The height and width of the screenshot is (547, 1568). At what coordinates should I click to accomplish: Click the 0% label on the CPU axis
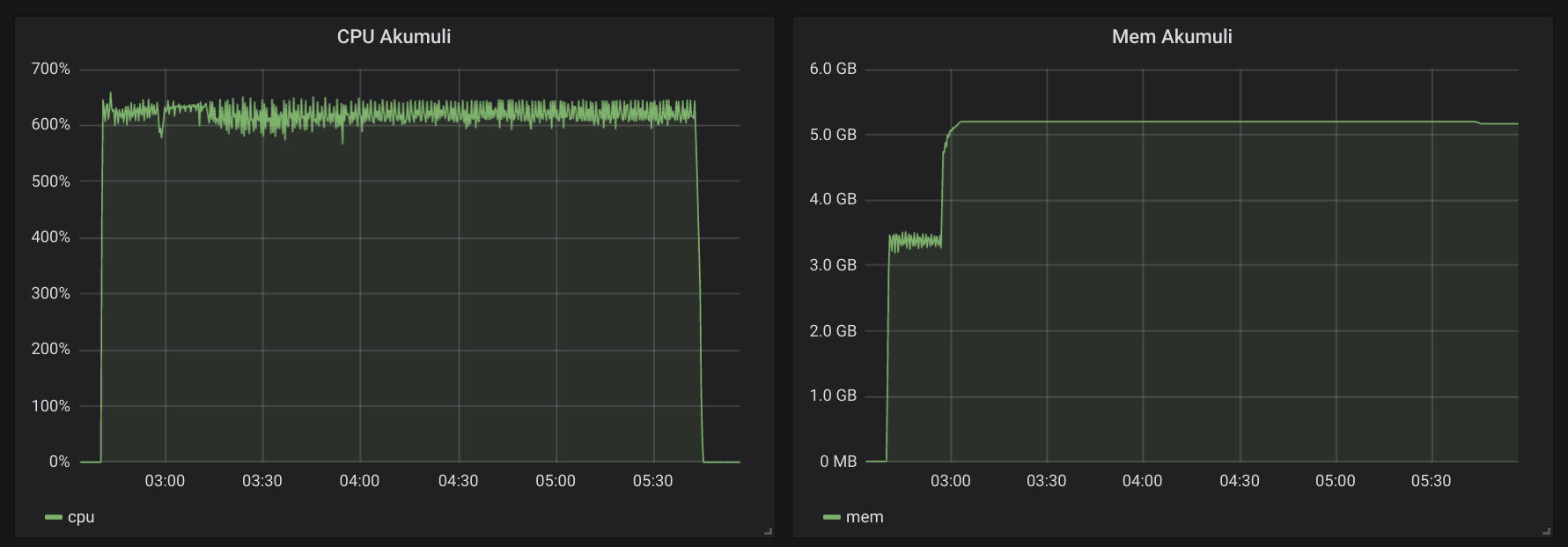60,462
